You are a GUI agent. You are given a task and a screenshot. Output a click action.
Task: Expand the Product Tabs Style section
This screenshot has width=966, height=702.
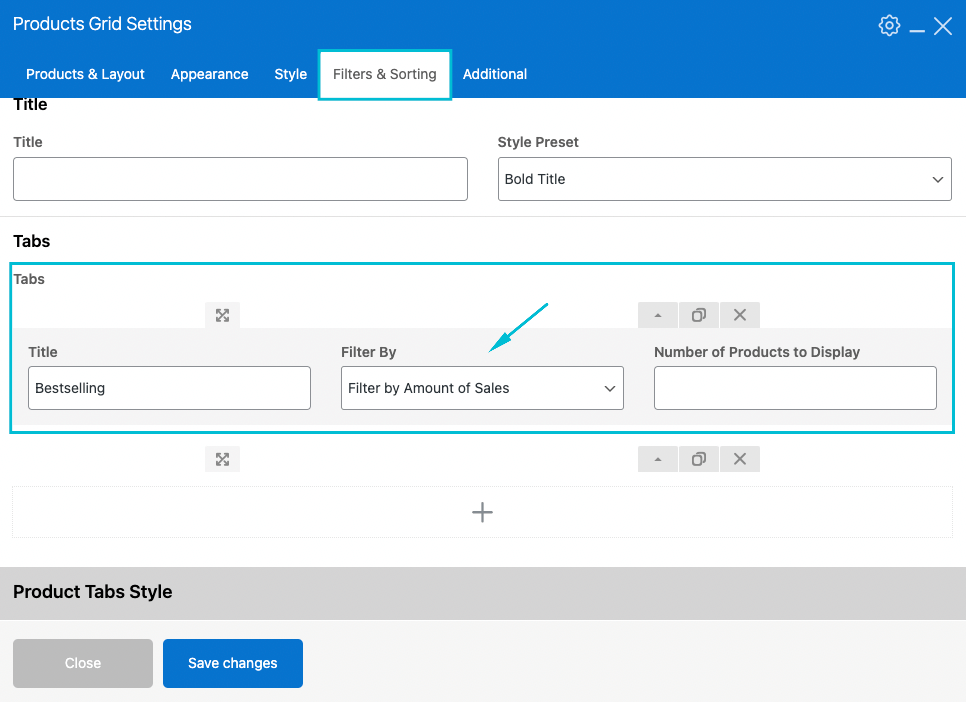482,592
